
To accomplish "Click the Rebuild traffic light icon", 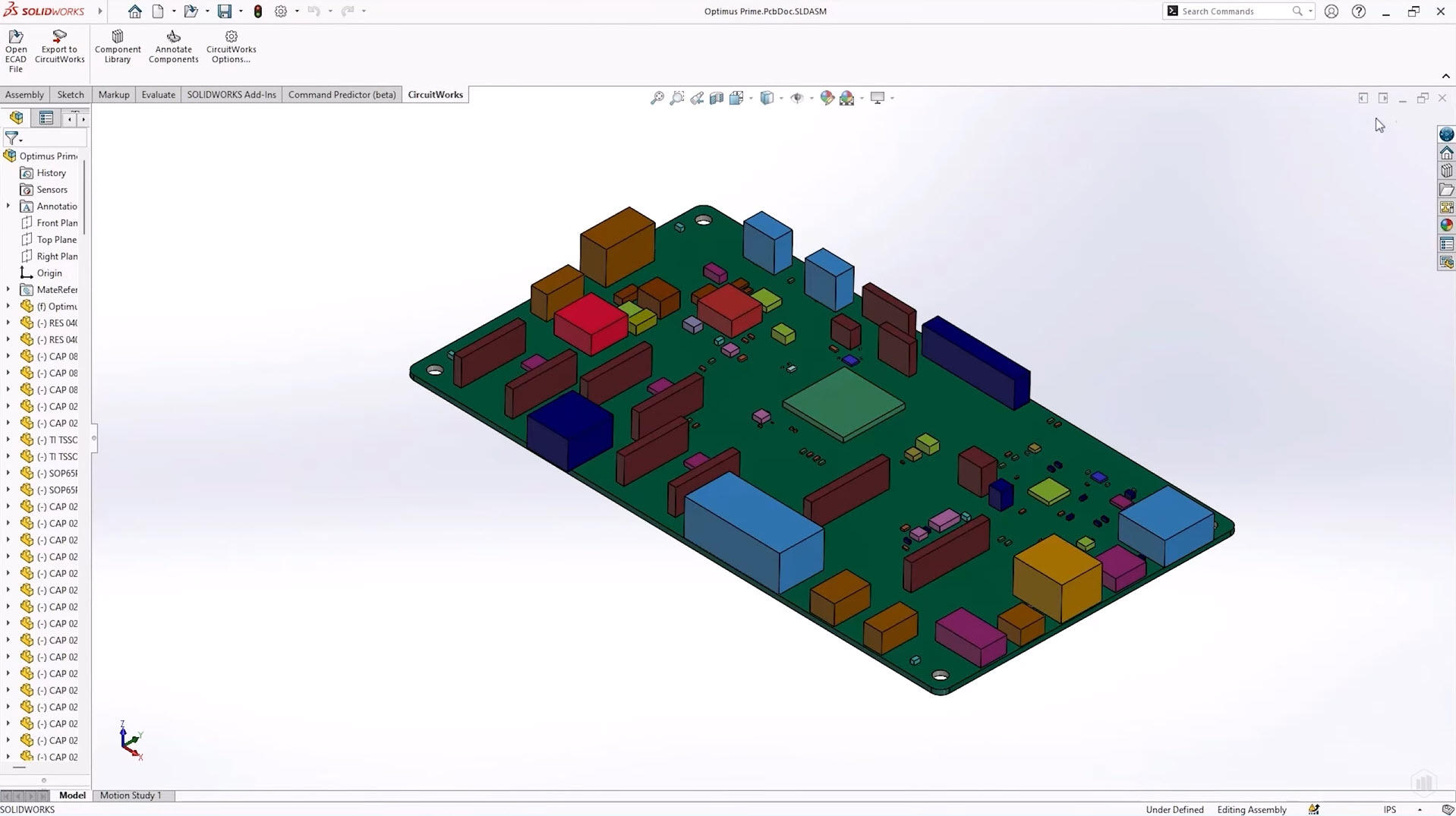I will click(x=258, y=11).
